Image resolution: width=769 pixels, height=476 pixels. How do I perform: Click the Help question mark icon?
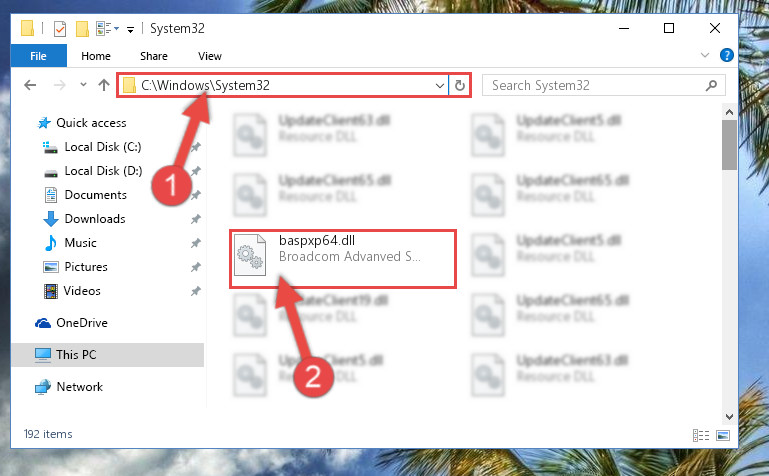(x=726, y=55)
